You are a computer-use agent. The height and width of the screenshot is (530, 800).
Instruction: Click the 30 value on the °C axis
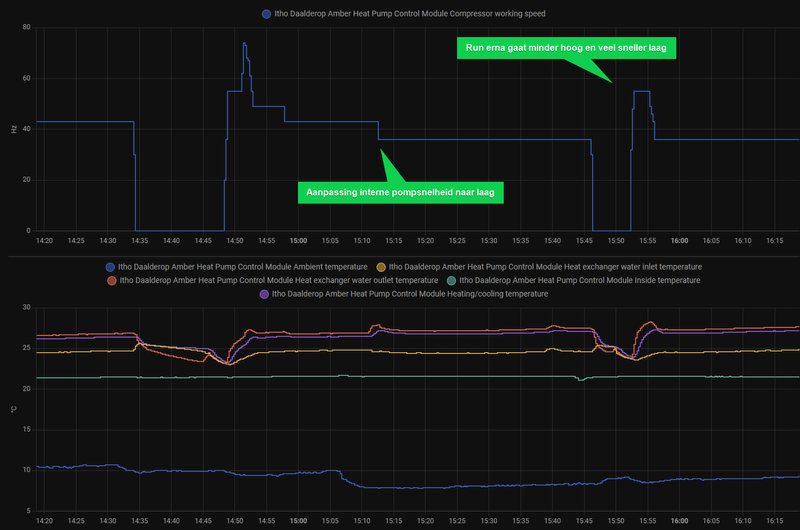click(x=27, y=307)
